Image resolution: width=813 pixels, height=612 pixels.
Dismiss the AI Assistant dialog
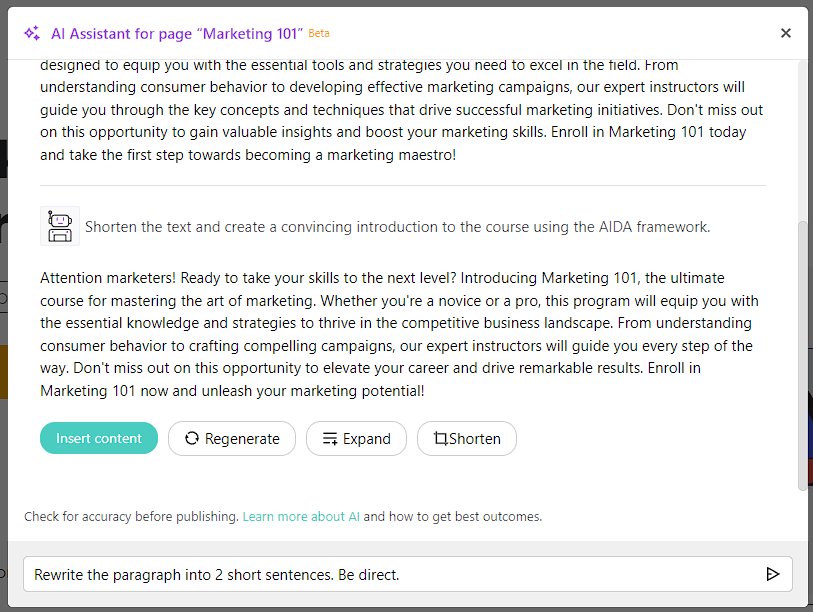pos(786,33)
